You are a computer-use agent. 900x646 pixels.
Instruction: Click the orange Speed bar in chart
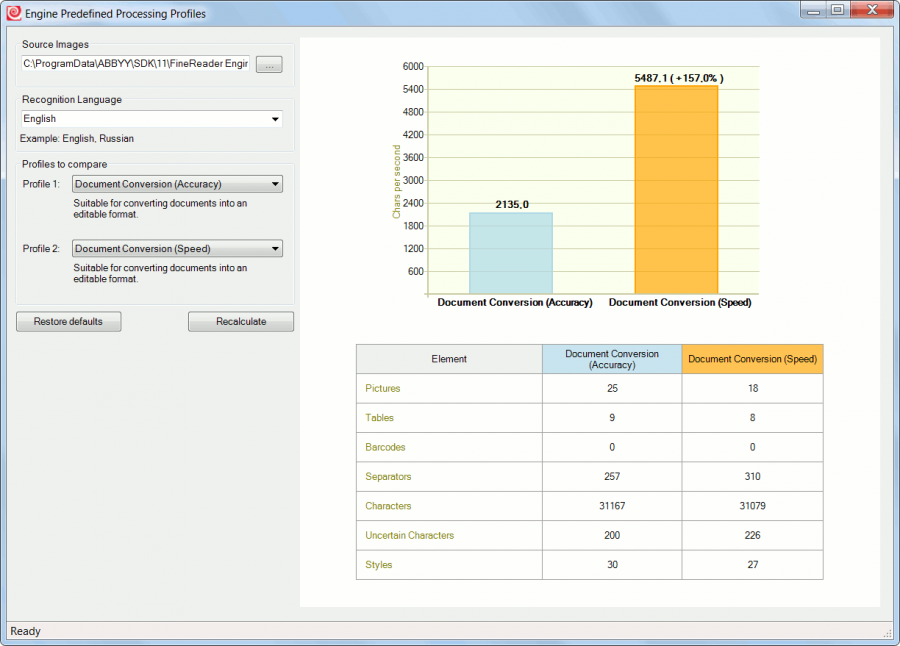point(676,190)
